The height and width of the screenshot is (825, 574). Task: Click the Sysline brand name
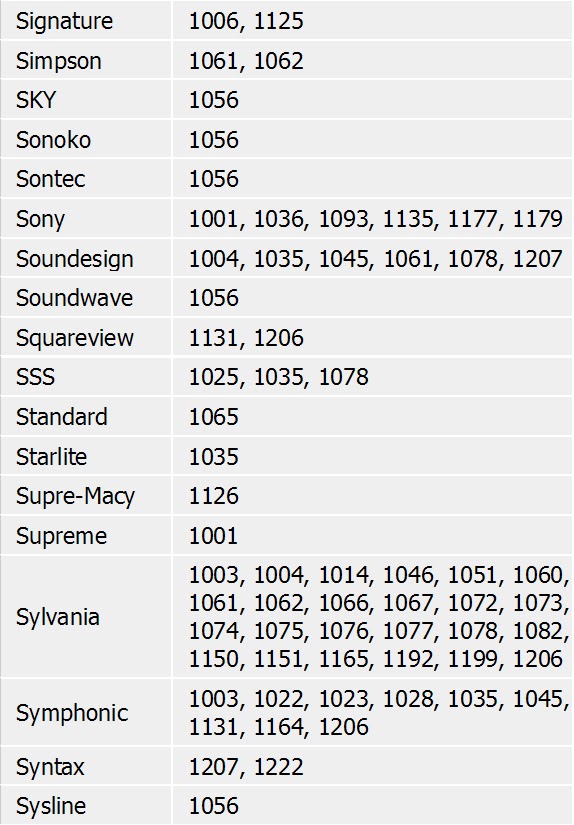point(51,806)
